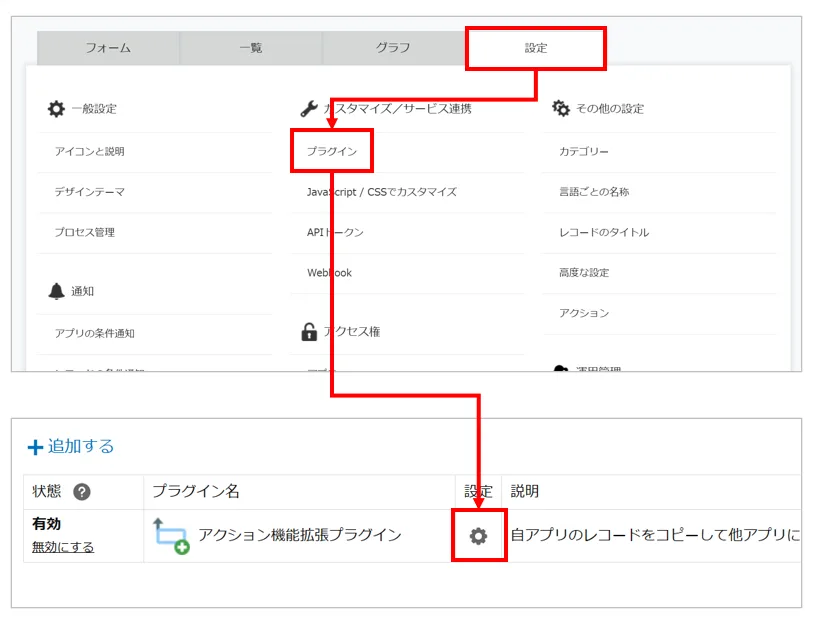Click the アクション機能拡張プラグイン icon
817x619 pixels.
pyautogui.click(x=171, y=536)
